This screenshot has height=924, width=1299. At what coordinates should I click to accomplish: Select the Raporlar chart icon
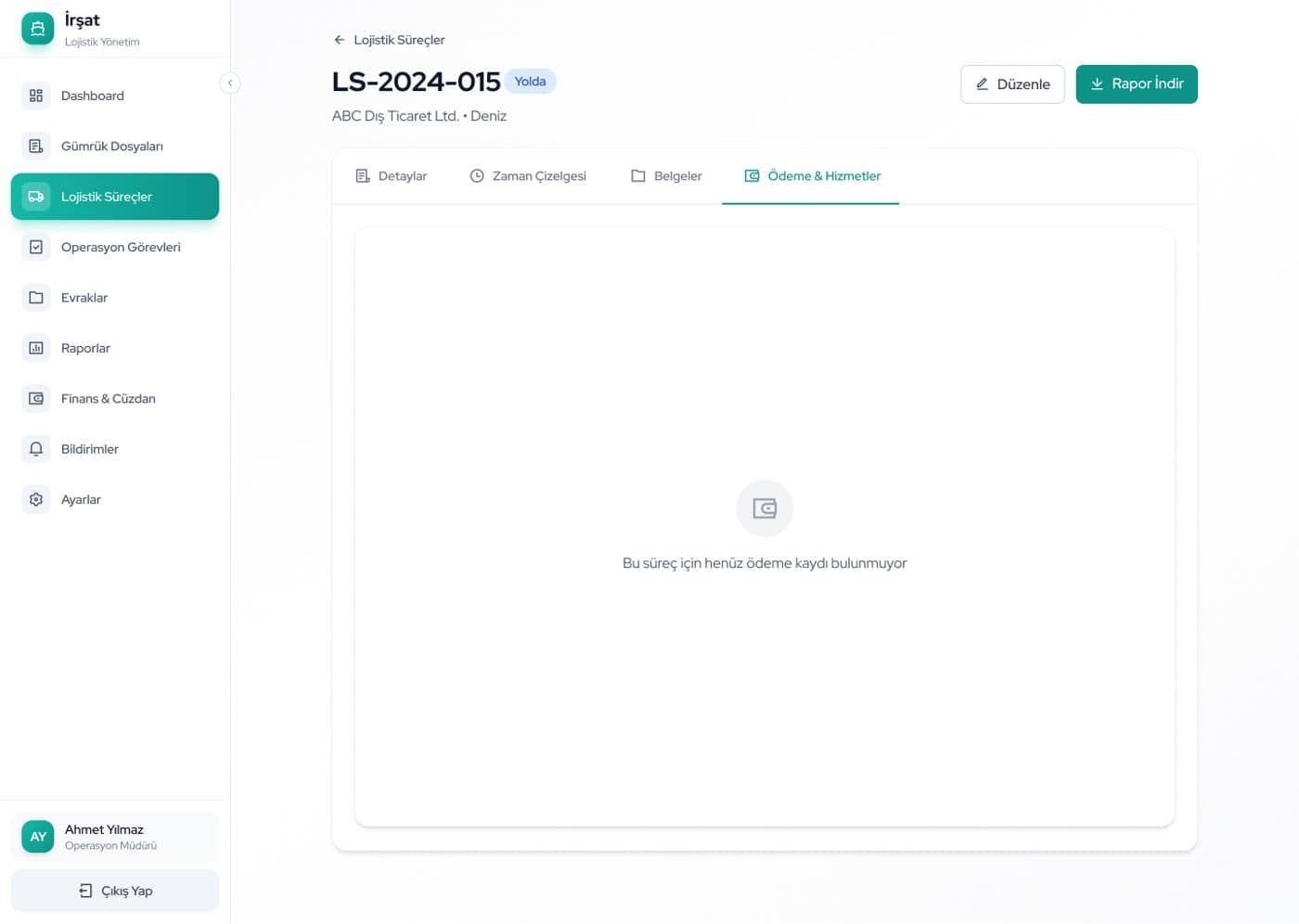click(36, 348)
